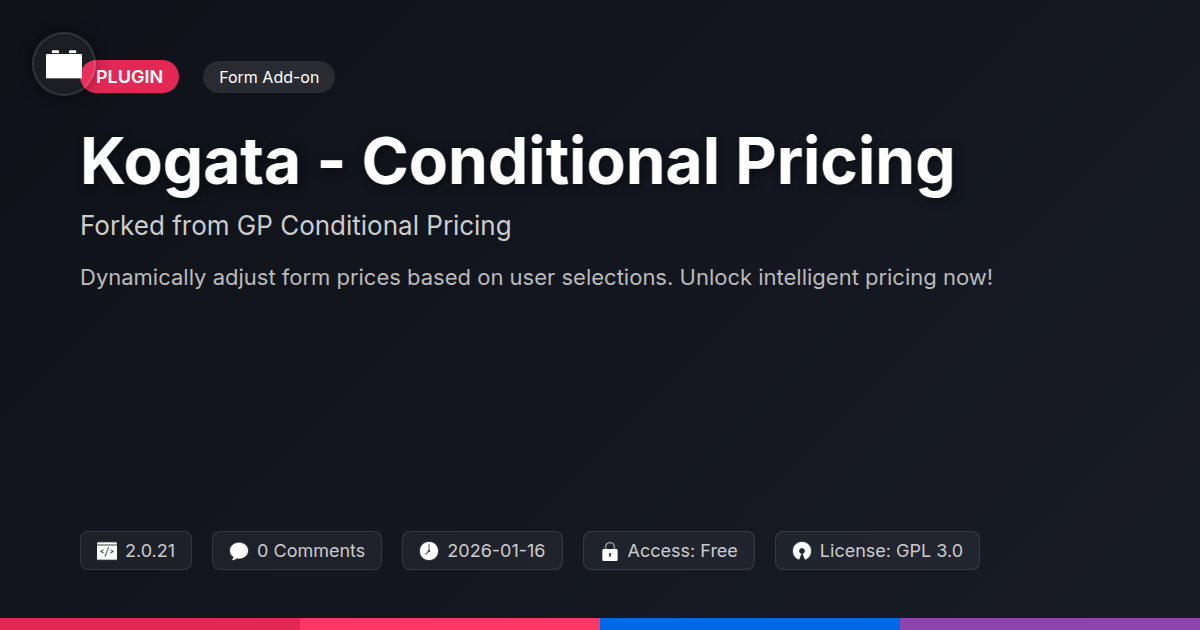
Task: Click the dynamically adjust form prices description
Action: click(x=536, y=277)
